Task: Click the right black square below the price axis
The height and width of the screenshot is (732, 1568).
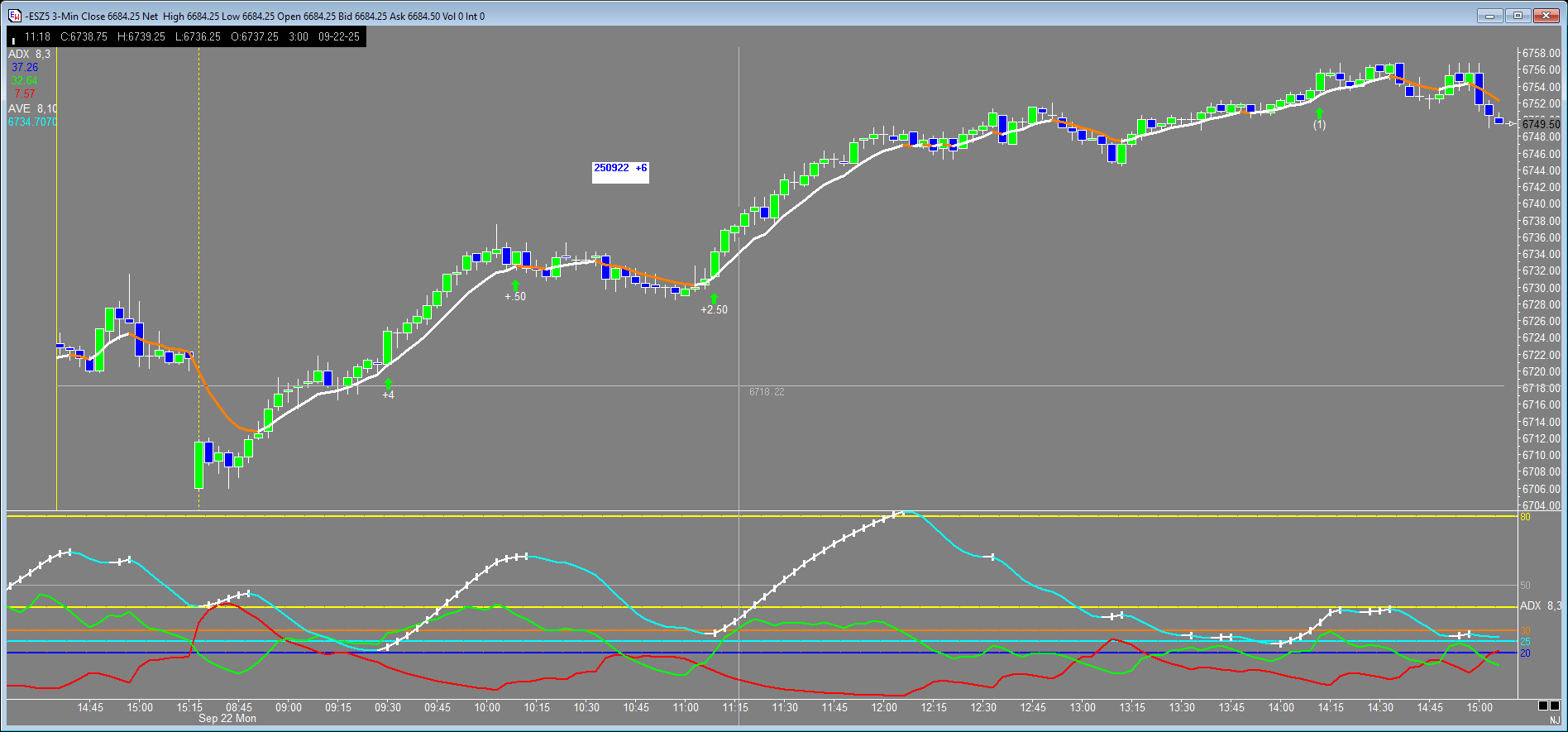Action: (x=1554, y=706)
